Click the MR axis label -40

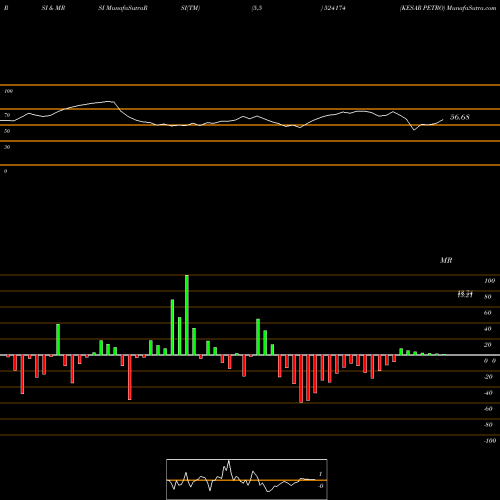tap(488, 393)
